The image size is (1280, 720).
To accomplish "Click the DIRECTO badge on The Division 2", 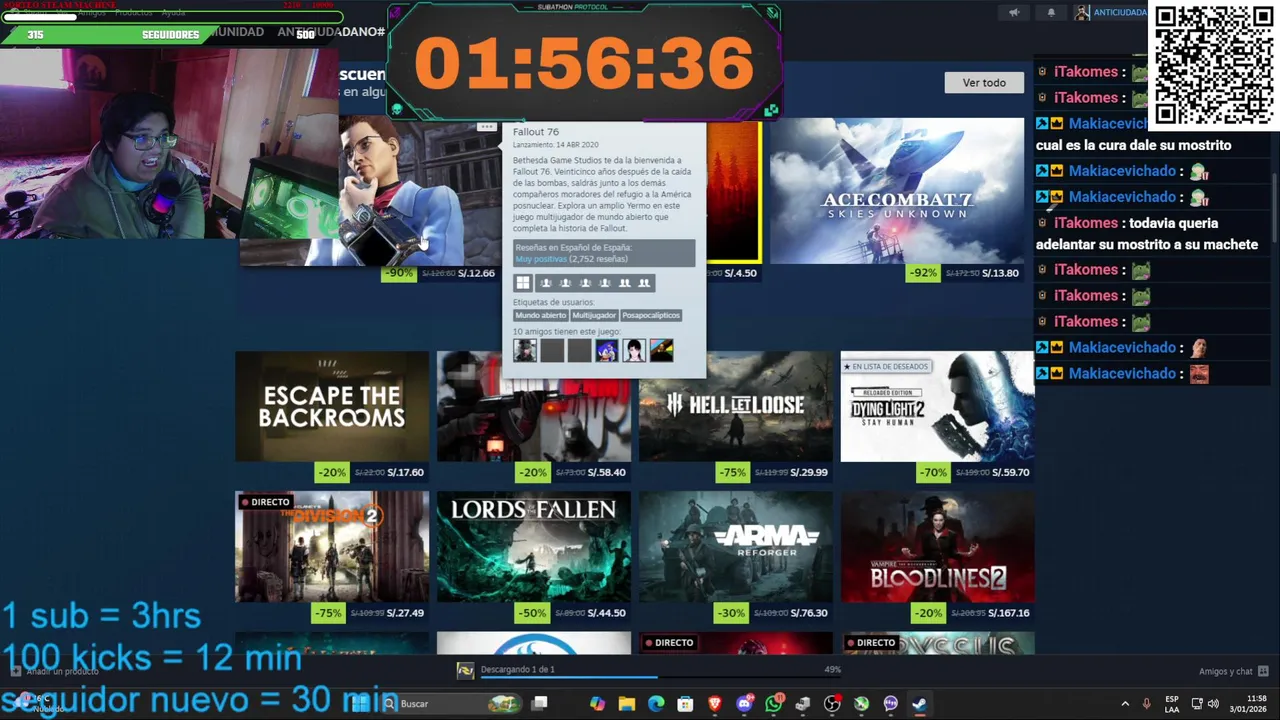I will click(x=265, y=502).
